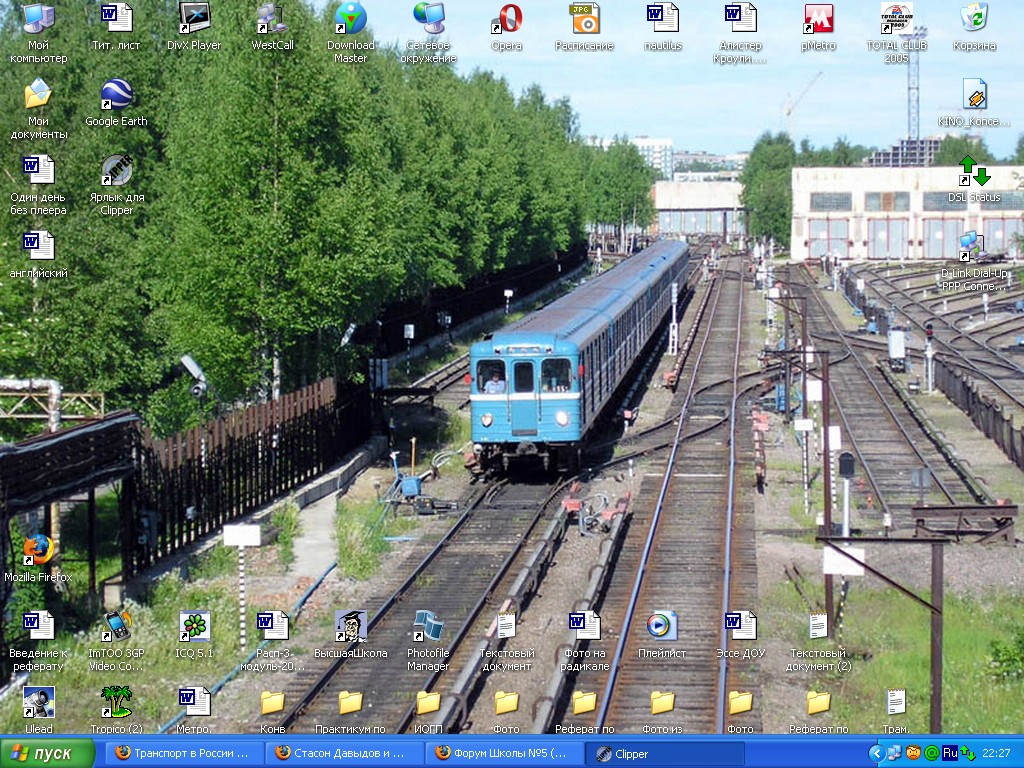Open the Плейлист media file icon
Screen dimensions: 1024x768
[662, 627]
